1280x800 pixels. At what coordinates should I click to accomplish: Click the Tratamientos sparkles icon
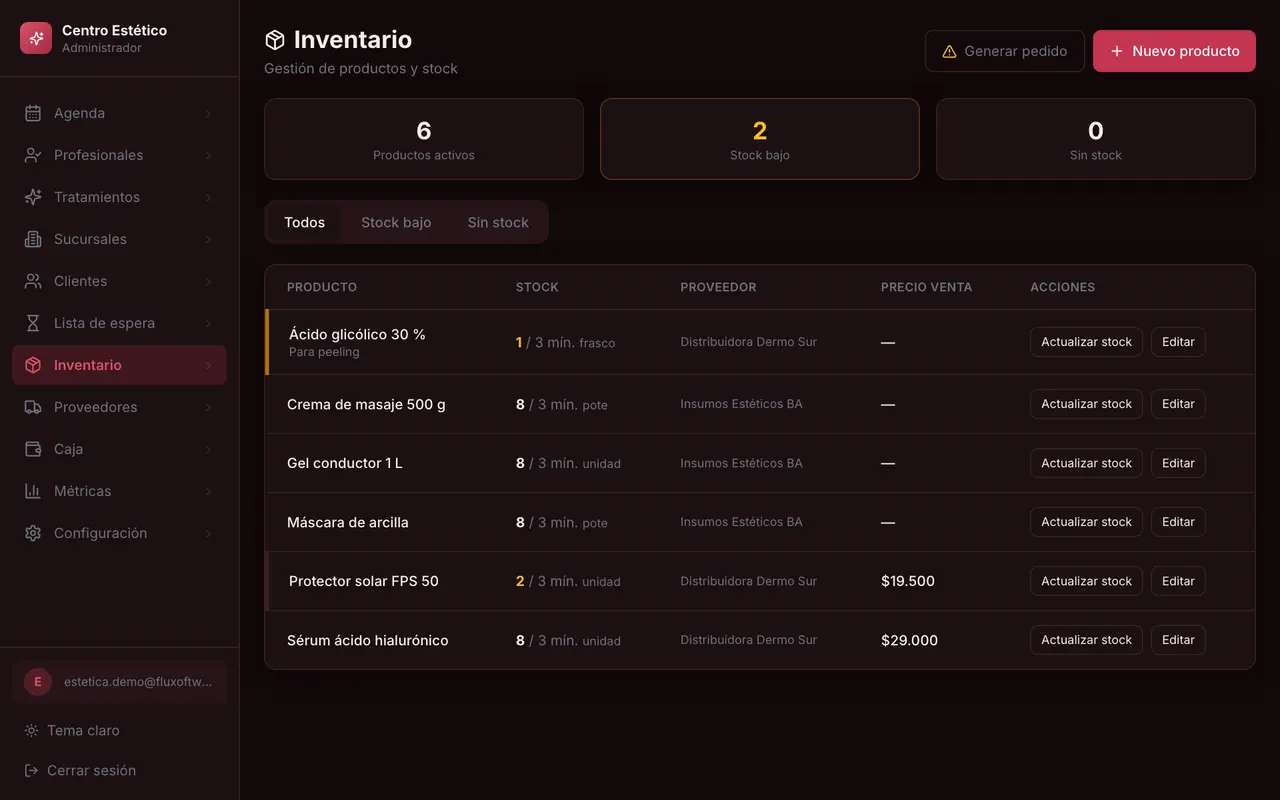click(x=33, y=197)
